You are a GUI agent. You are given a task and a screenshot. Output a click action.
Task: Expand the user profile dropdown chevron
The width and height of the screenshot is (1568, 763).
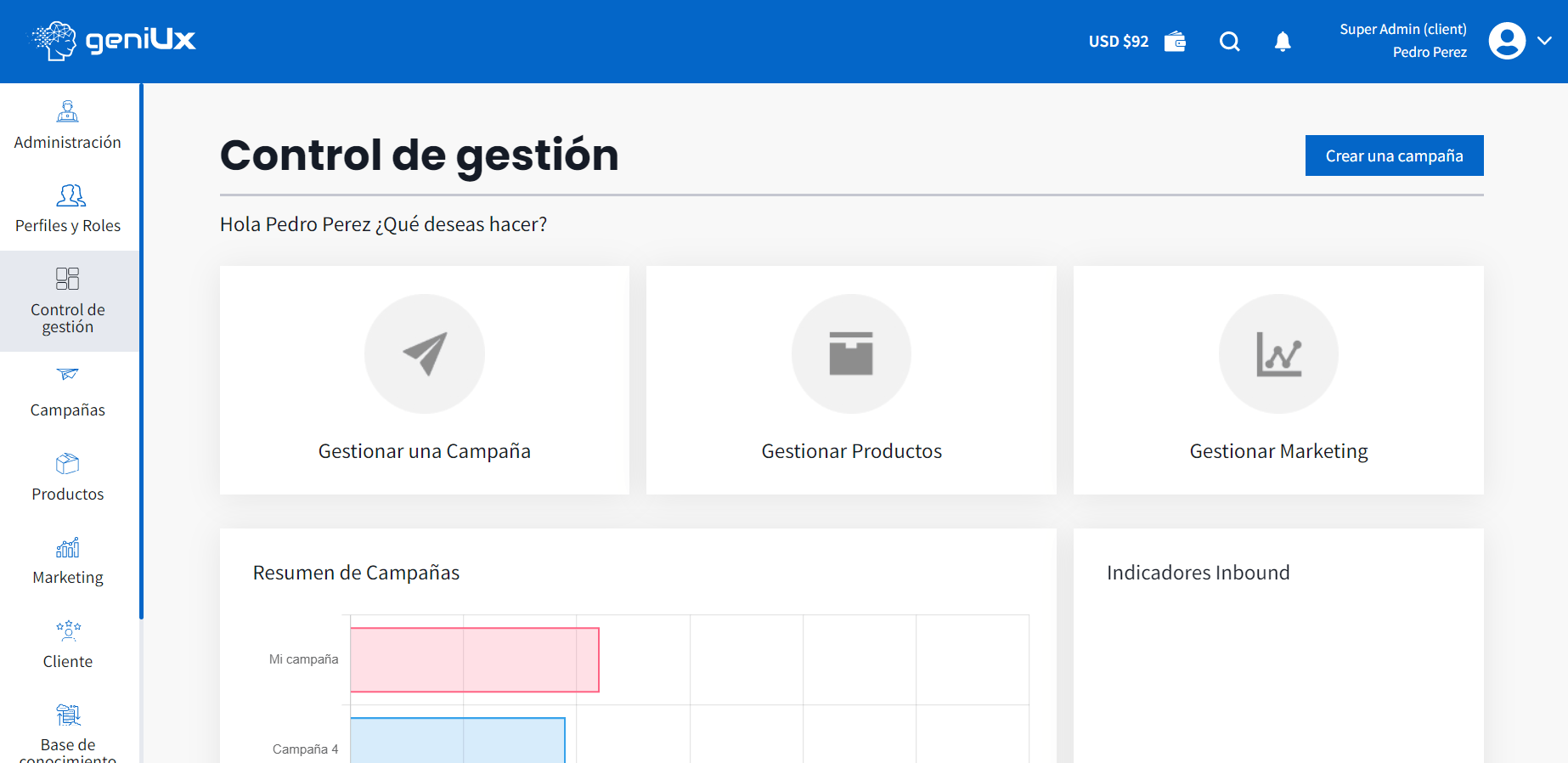click(1545, 41)
